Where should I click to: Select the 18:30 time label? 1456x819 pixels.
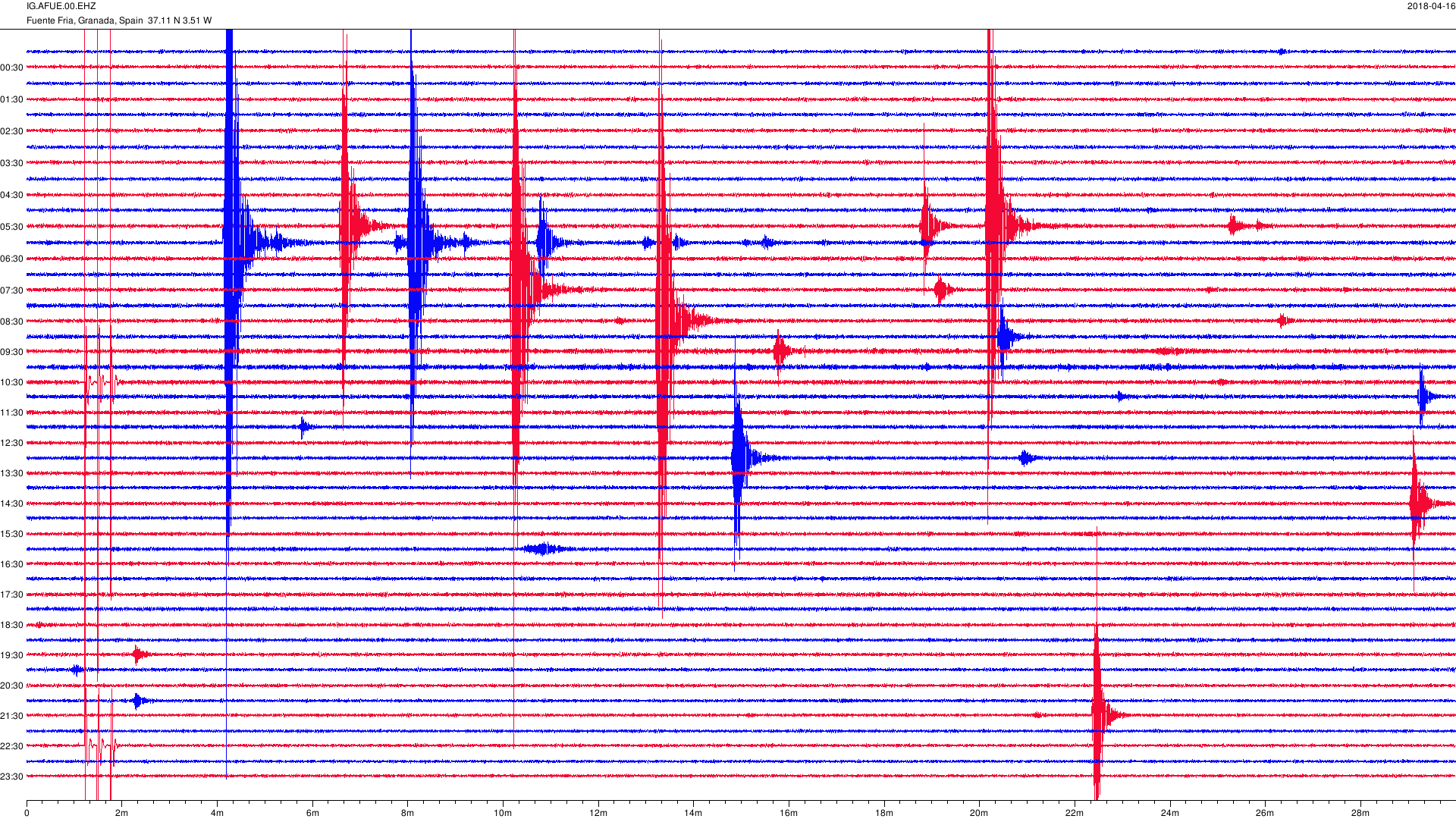[11, 625]
